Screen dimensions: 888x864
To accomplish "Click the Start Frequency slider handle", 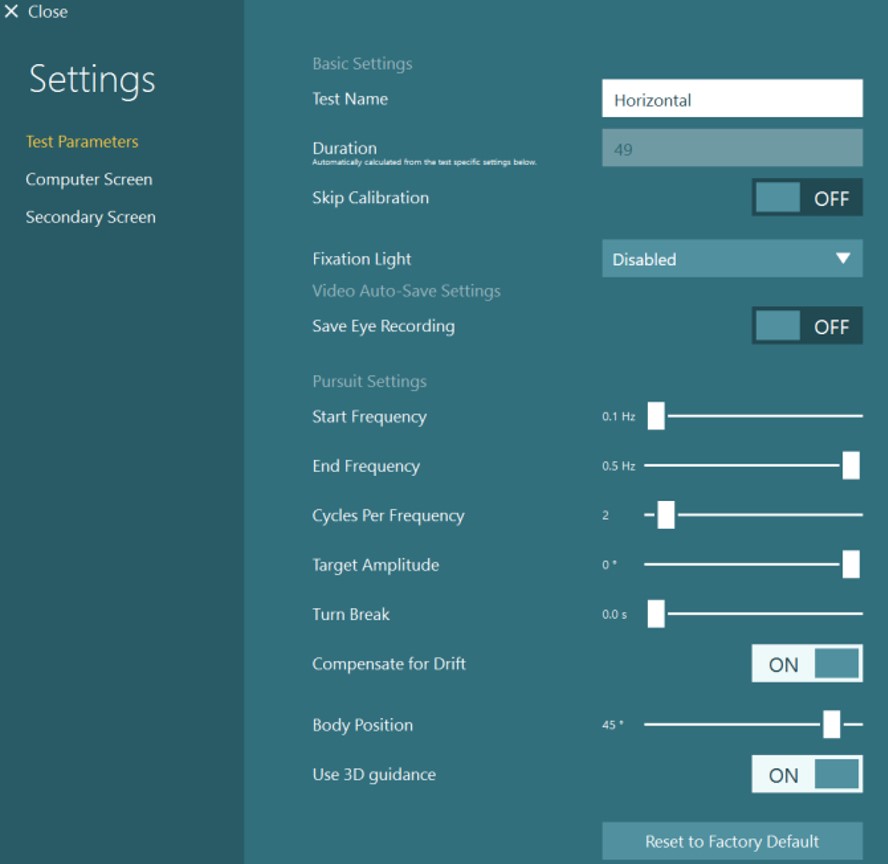I will pos(656,416).
